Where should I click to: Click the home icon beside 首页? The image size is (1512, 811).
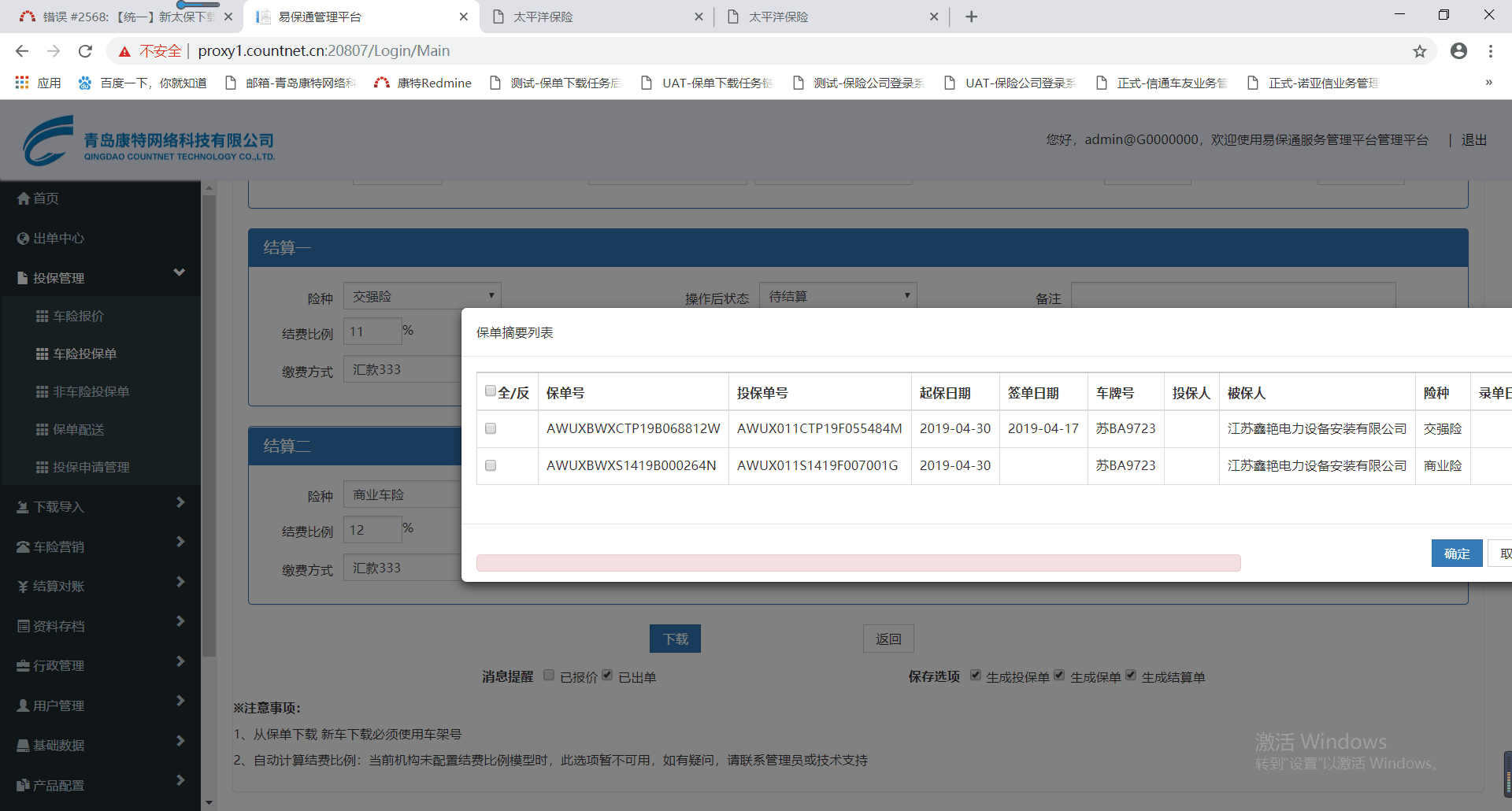(x=23, y=198)
